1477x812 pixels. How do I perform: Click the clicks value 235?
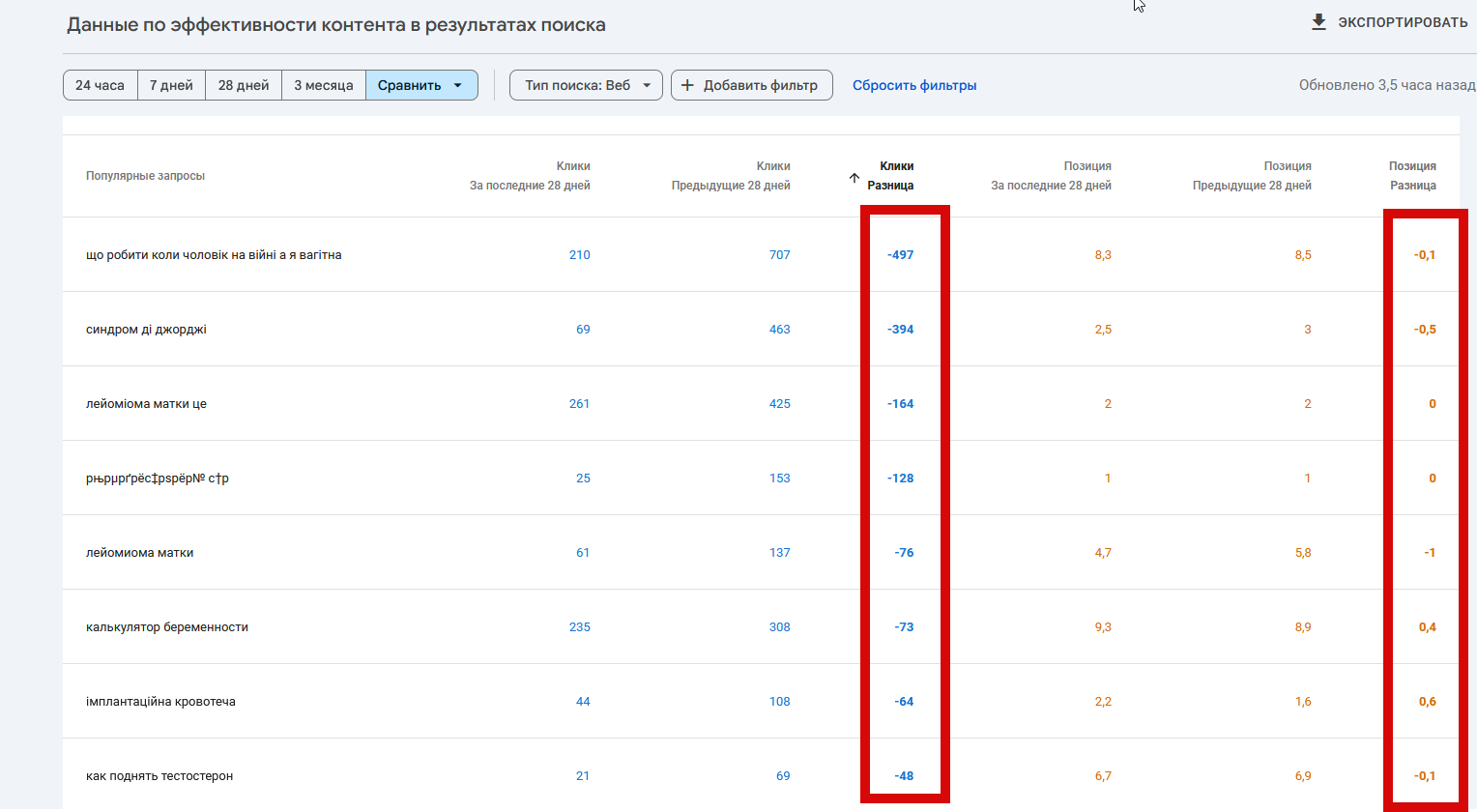(579, 627)
